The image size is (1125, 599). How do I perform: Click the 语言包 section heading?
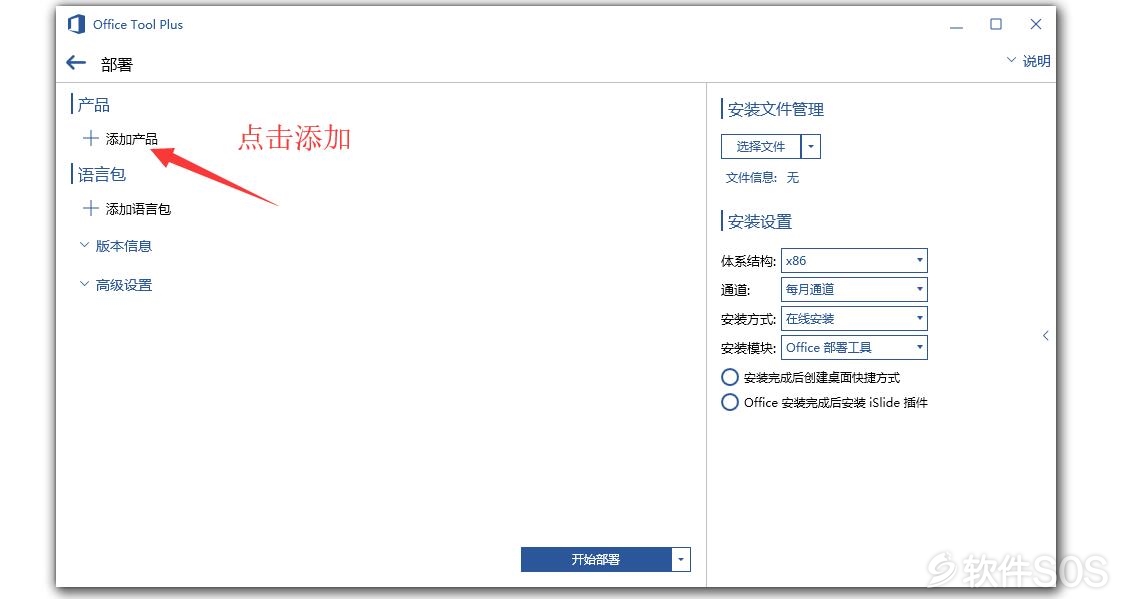[x=101, y=174]
